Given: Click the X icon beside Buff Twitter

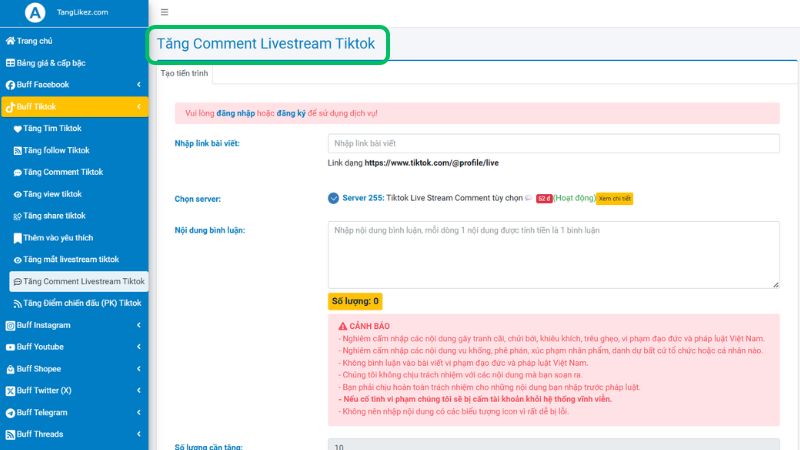Looking at the screenshot, I should pos(10,391).
